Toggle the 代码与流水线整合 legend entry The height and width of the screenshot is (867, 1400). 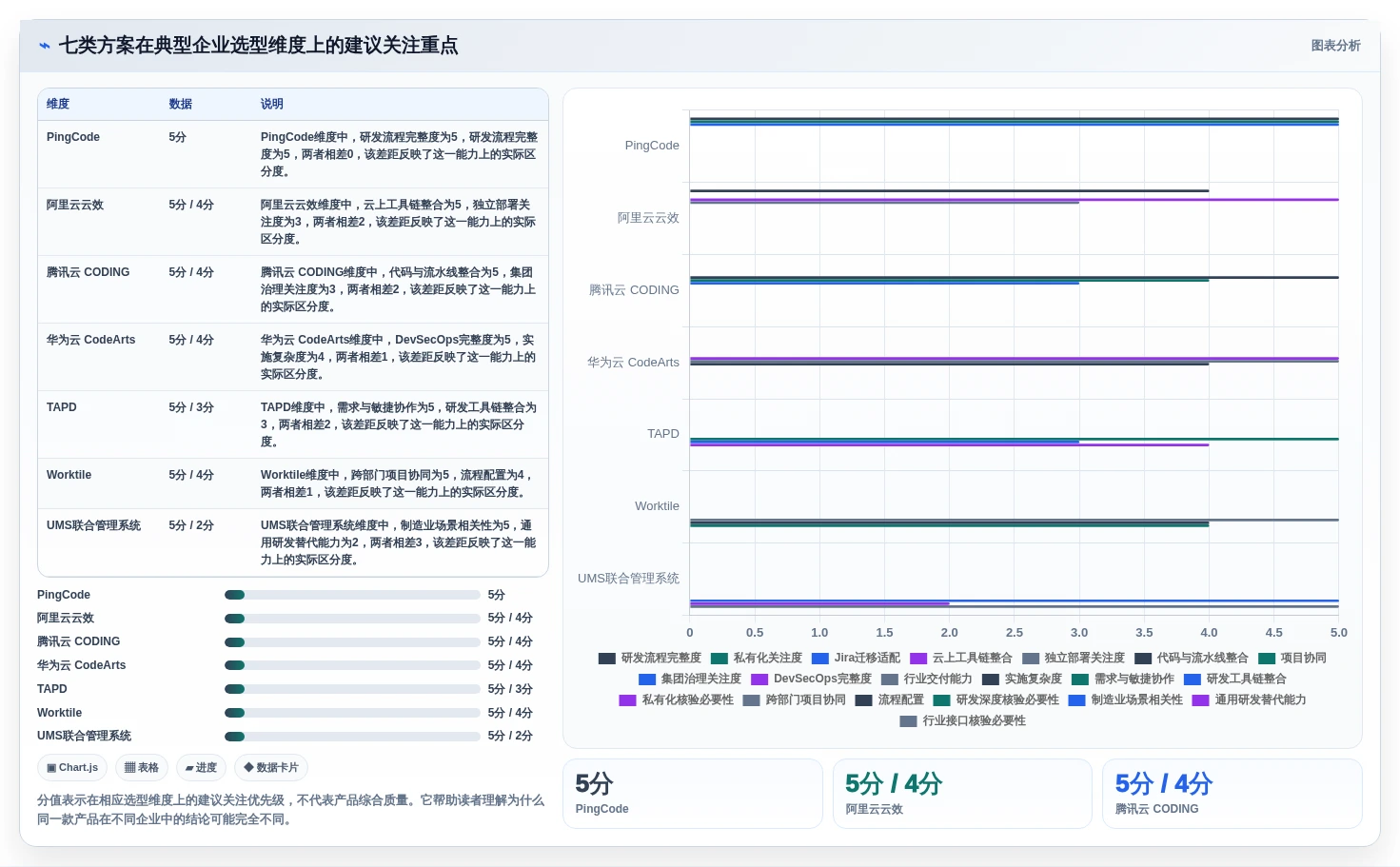[1192, 658]
